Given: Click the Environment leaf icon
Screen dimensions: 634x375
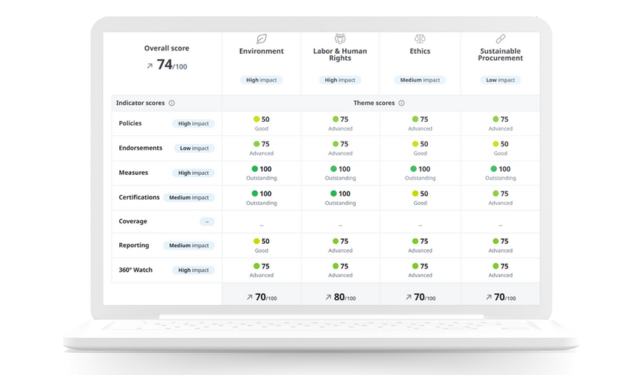Looking at the screenshot, I should point(262,39).
